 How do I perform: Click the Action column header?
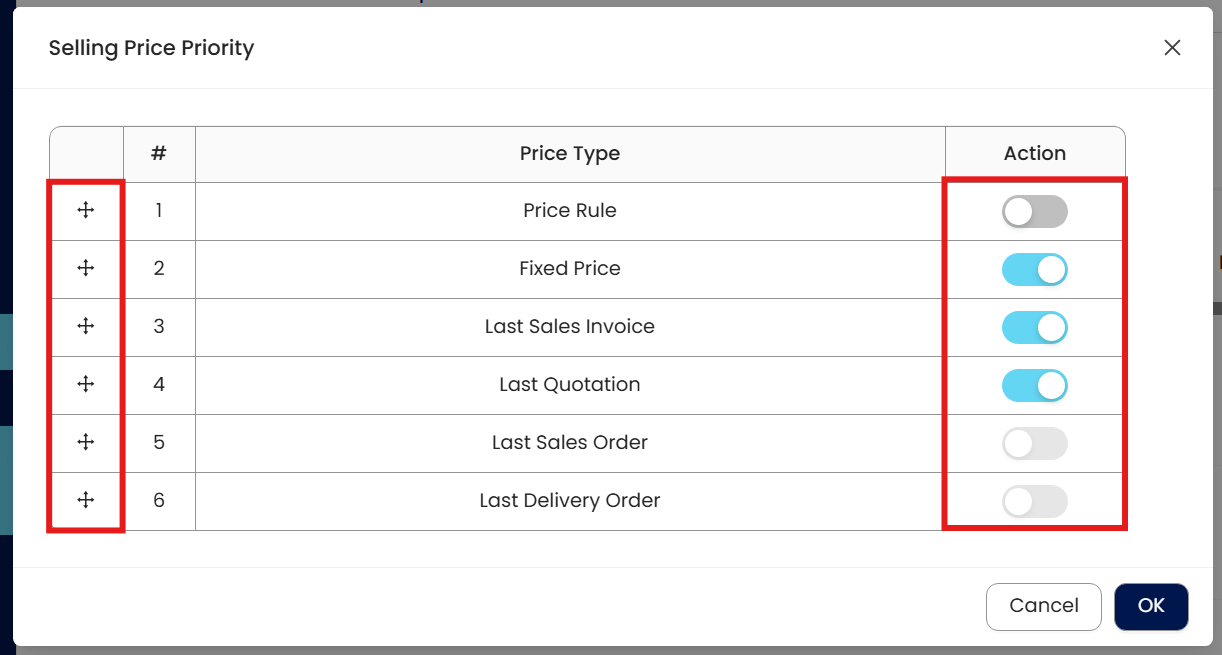point(1034,154)
